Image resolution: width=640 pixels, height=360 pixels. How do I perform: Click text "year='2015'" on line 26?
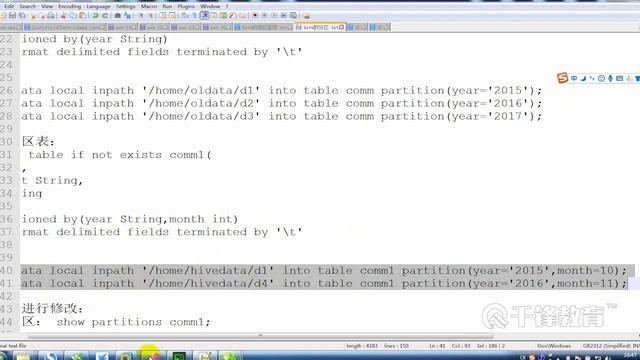[x=490, y=91]
